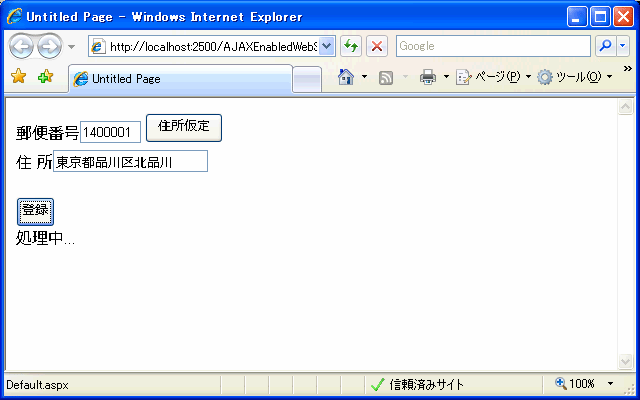Viewport: 640px width, 400px height.
Task: Click the Internet Explorer logo in title bar
Action: click(x=14, y=16)
